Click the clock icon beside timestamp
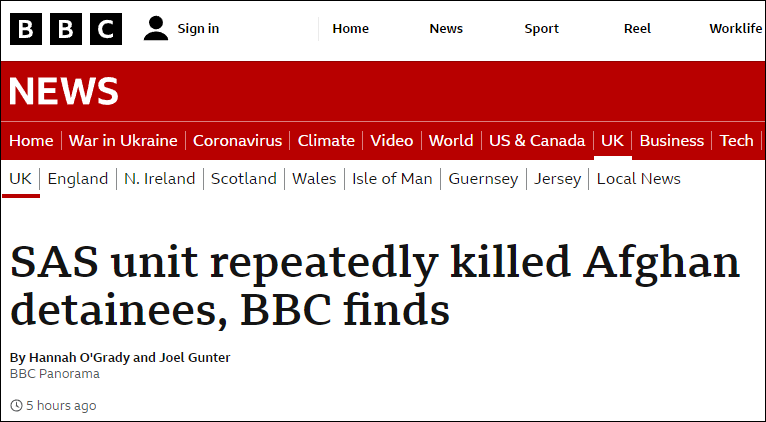This screenshot has width=766, height=422. [x=16, y=406]
